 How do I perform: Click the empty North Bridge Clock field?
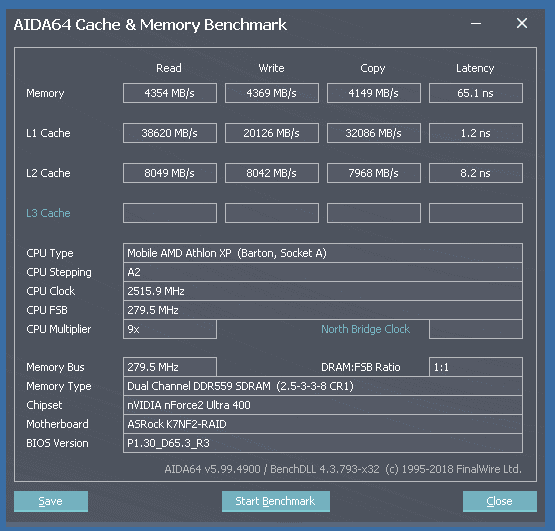click(x=476, y=329)
